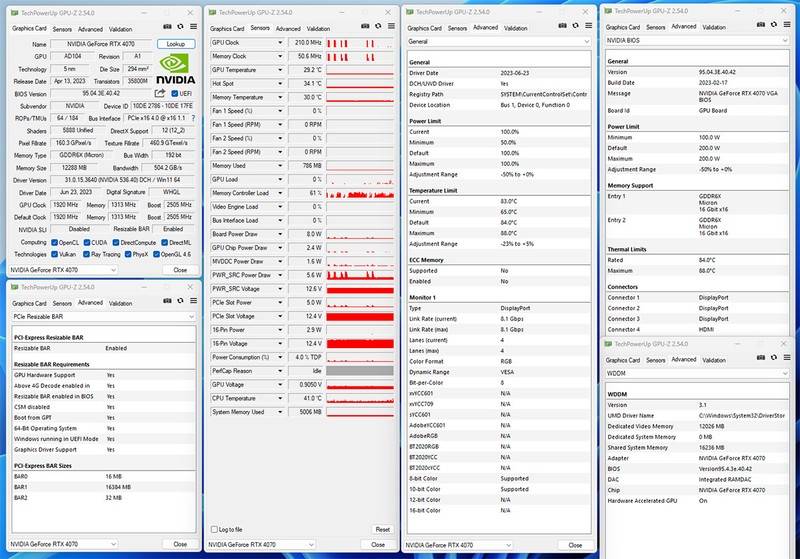Click the NVIDIA logo in Graphics Card window
This screenshot has height=559, width=800.
pyautogui.click(x=176, y=72)
